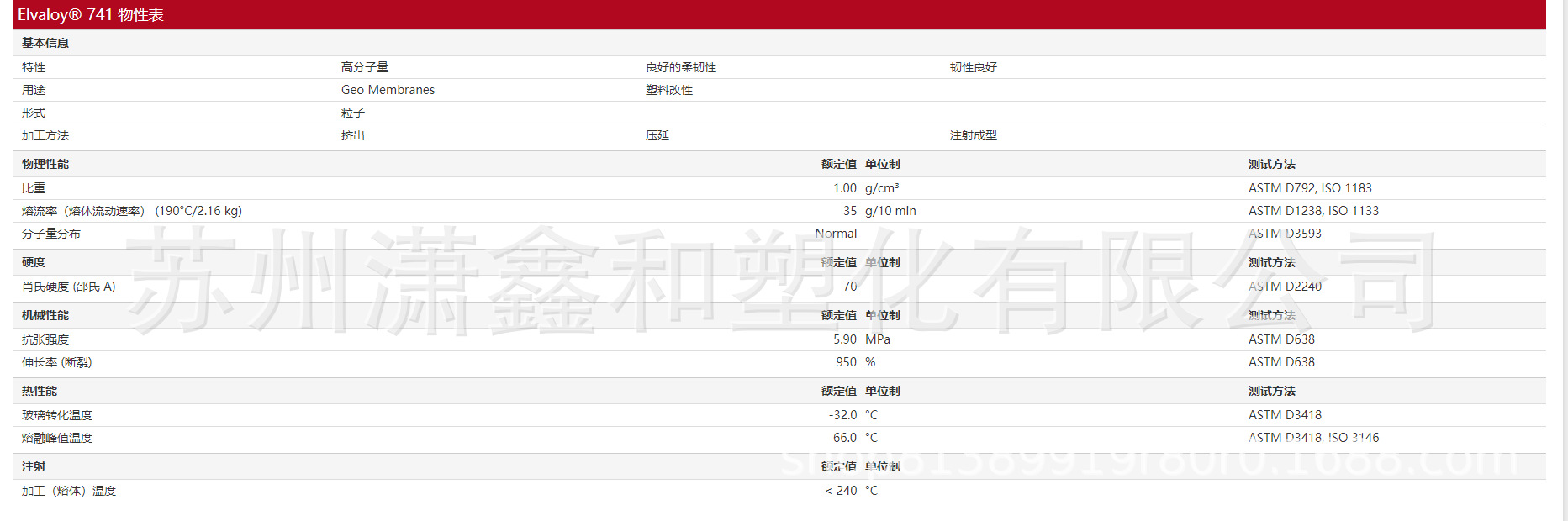Select "ASTM D792, ISO 1183" test method
This screenshot has height=521, width=1568.
coord(1310,188)
